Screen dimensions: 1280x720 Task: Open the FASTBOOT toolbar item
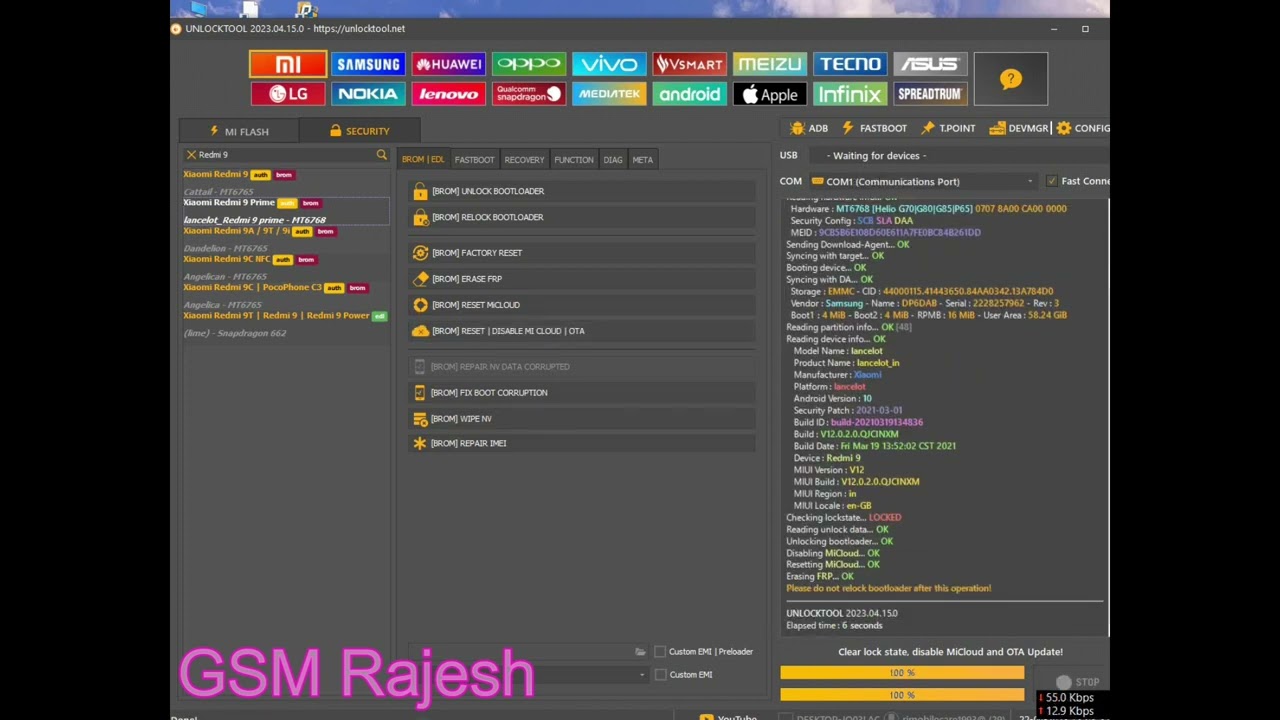point(874,128)
